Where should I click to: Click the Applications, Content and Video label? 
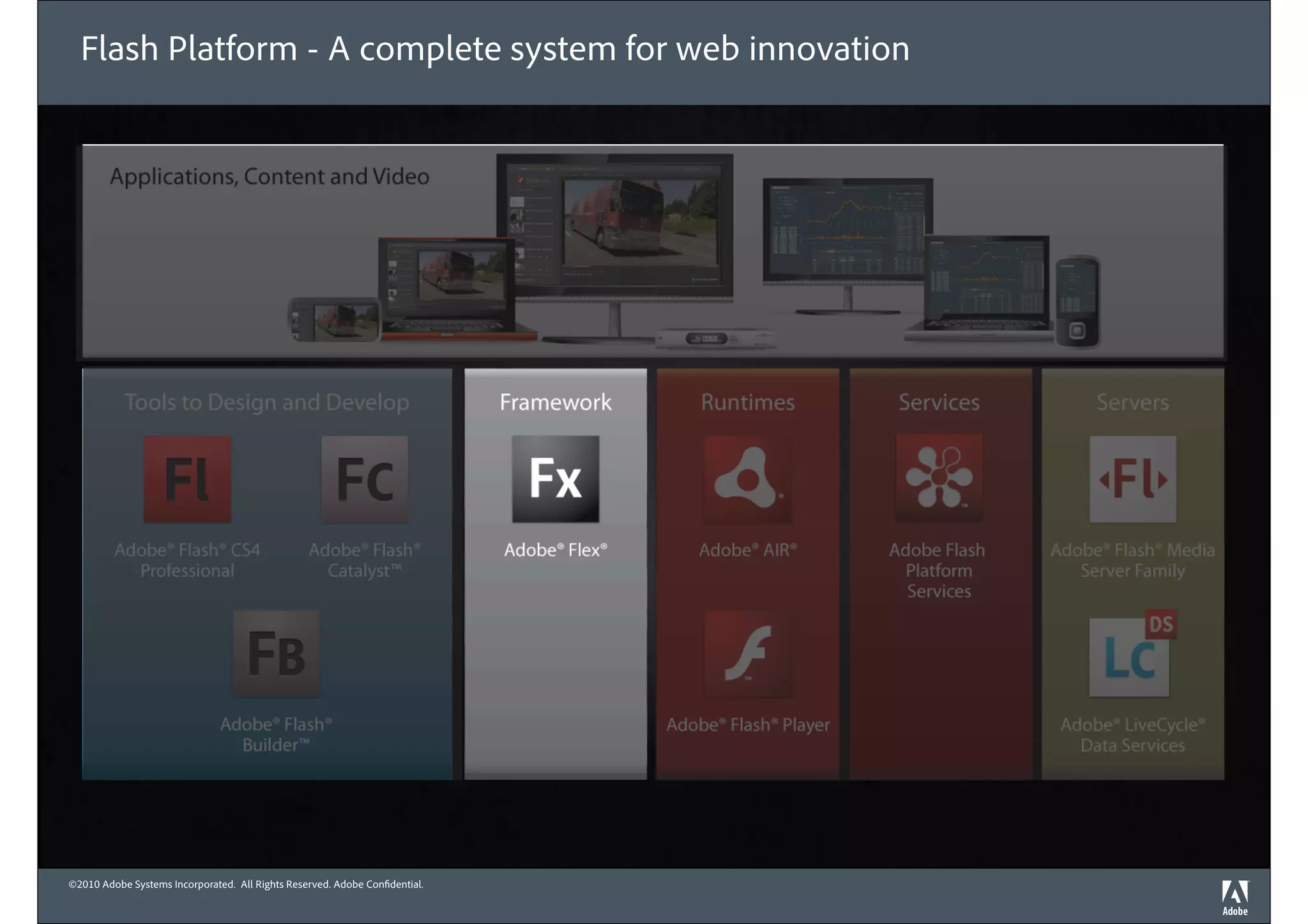point(270,177)
